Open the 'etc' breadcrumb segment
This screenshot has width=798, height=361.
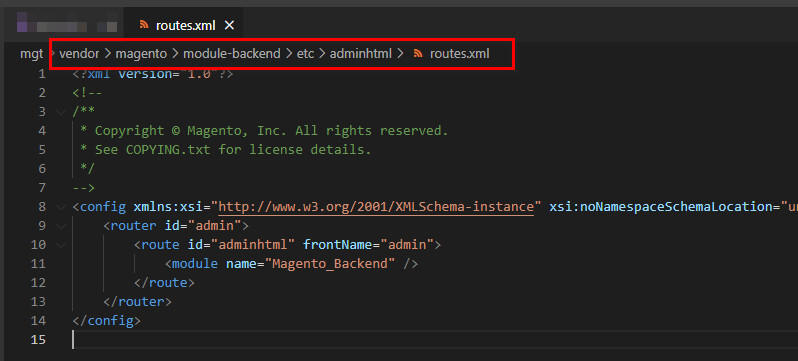coord(305,53)
